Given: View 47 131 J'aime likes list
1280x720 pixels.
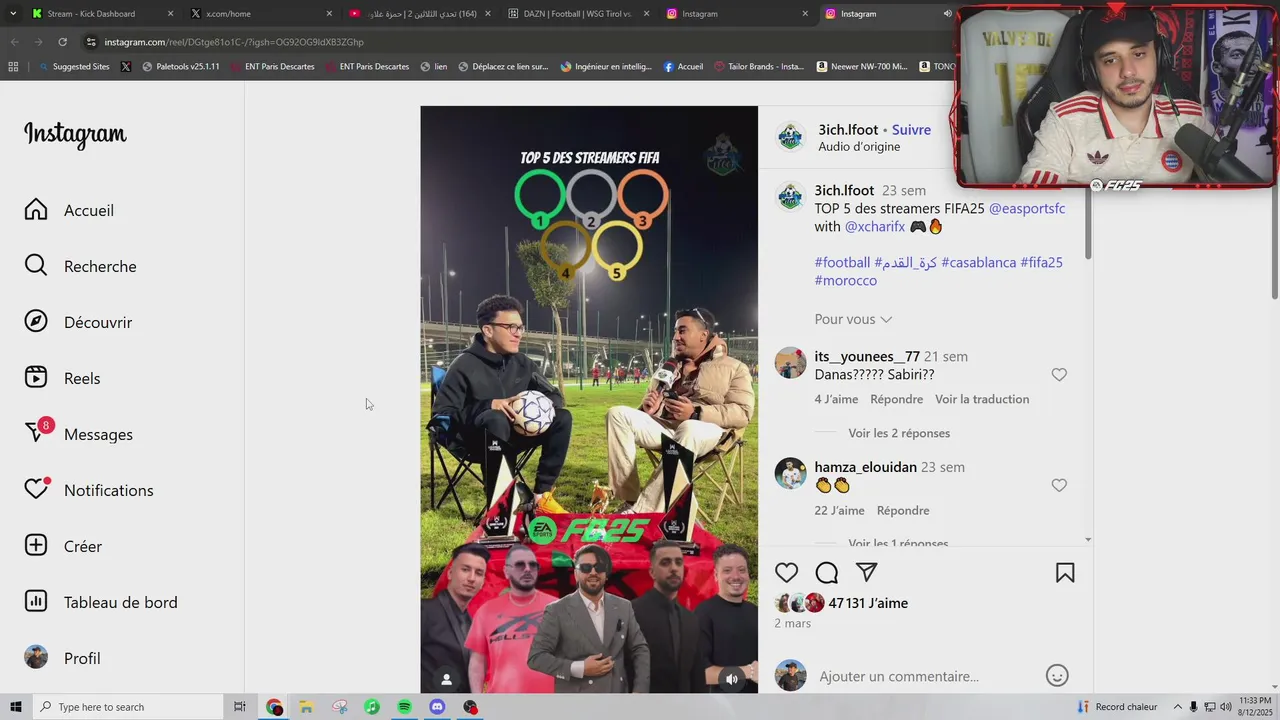Looking at the screenshot, I should (868, 603).
